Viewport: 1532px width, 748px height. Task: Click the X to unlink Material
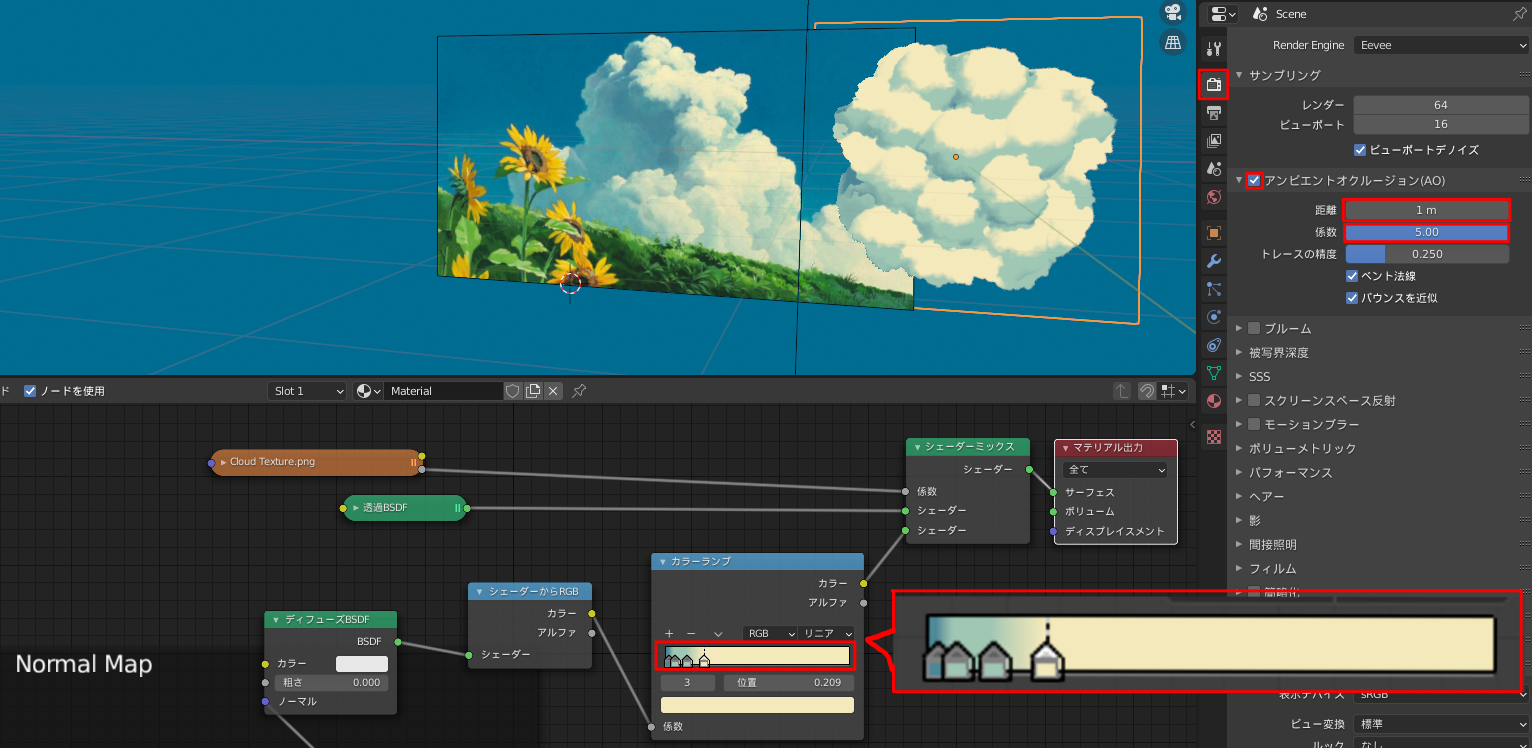(553, 391)
